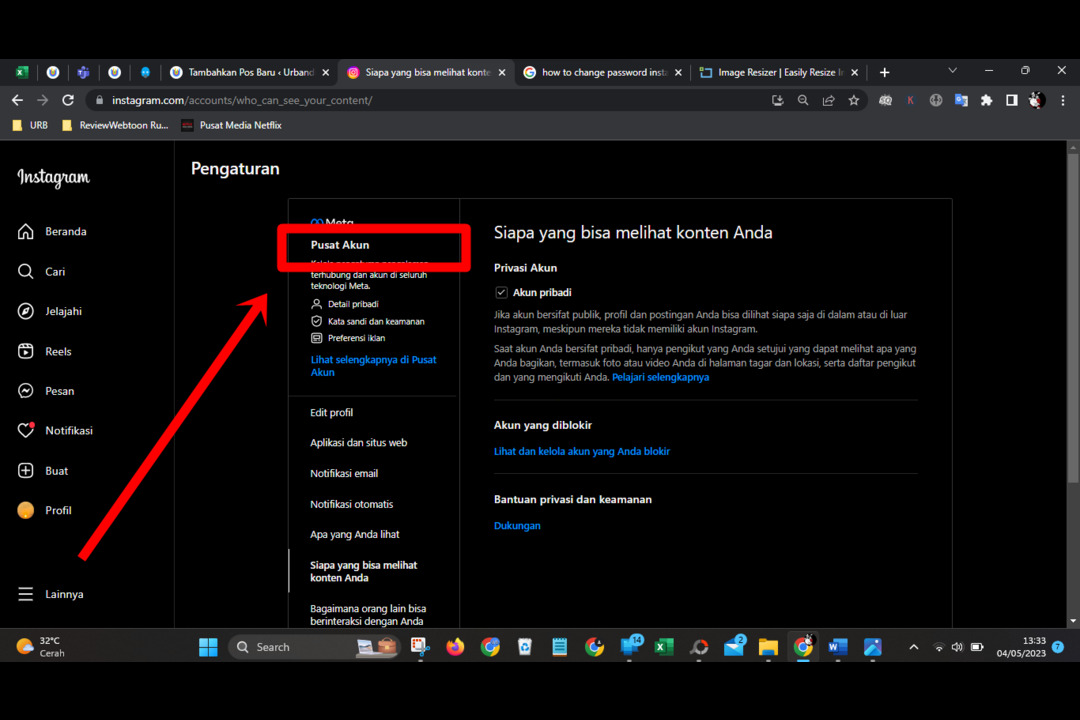This screenshot has width=1080, height=720.
Task: Open URB bookmark folder
Action: coord(31,125)
